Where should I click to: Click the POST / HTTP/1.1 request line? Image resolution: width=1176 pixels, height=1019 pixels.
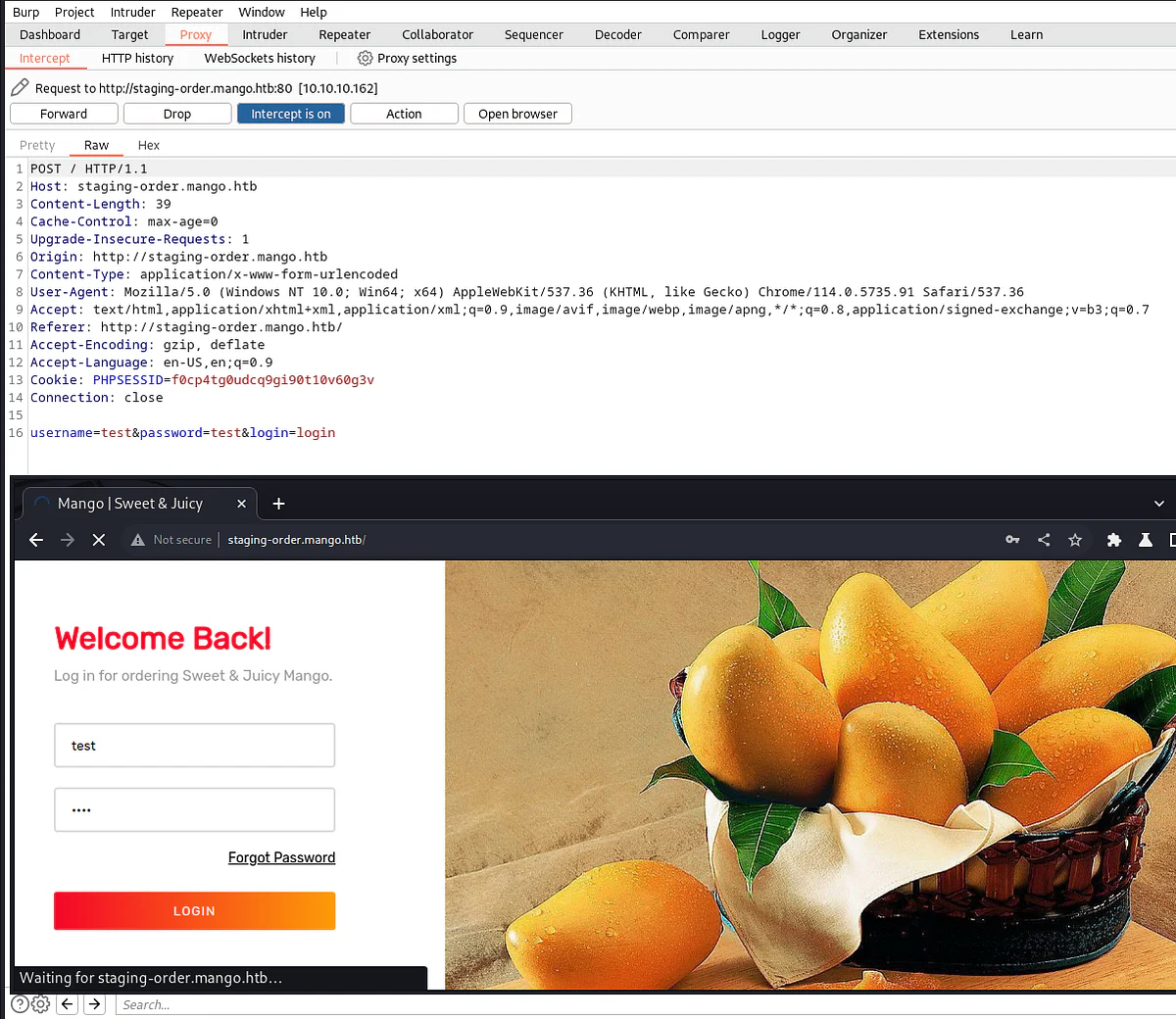(88, 169)
